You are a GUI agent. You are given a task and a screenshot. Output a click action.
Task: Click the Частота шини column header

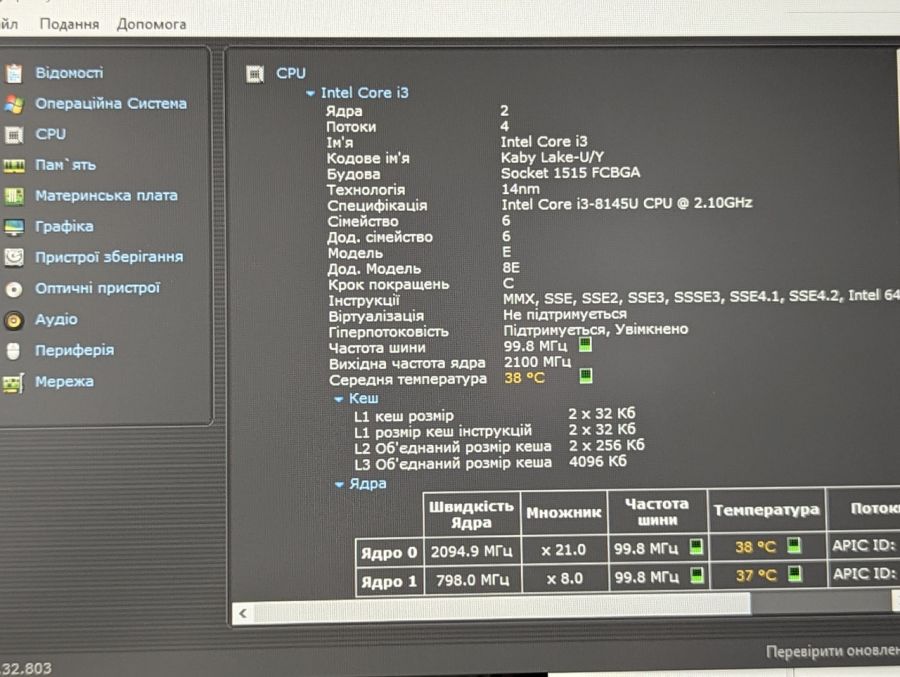[657, 511]
